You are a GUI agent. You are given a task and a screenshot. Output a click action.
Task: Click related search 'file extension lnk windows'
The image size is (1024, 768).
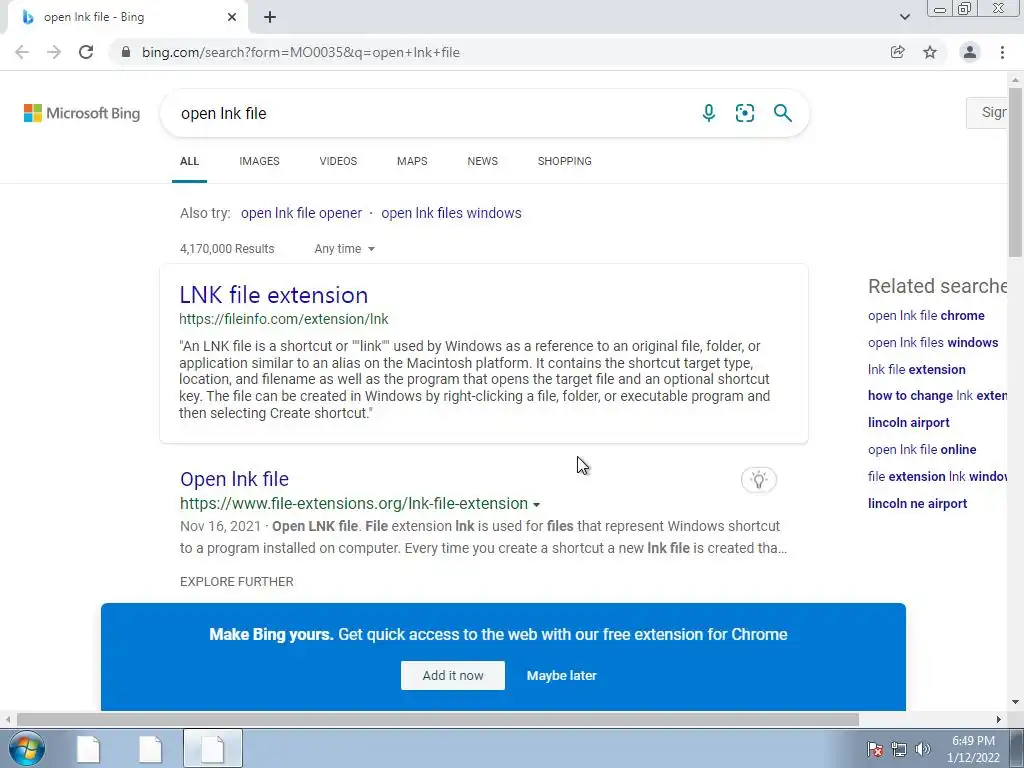(938, 476)
